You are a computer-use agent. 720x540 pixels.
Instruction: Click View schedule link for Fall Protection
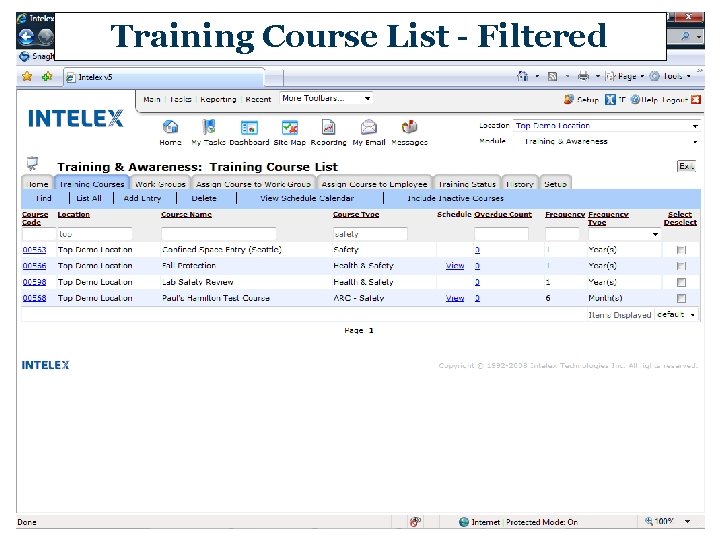pyautogui.click(x=455, y=265)
